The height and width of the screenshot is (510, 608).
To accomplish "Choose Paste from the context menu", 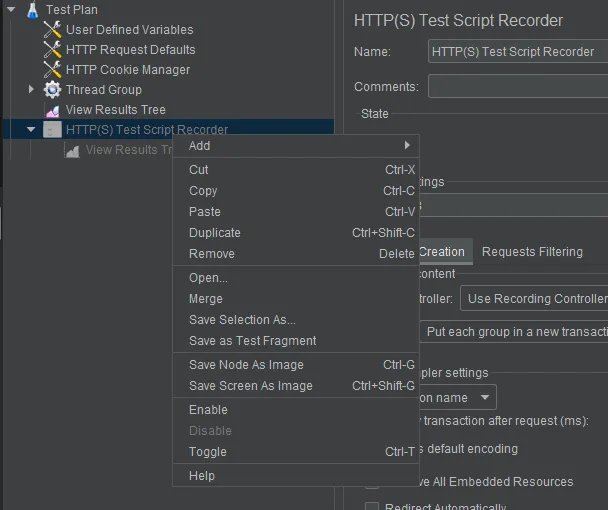I will point(296,212).
